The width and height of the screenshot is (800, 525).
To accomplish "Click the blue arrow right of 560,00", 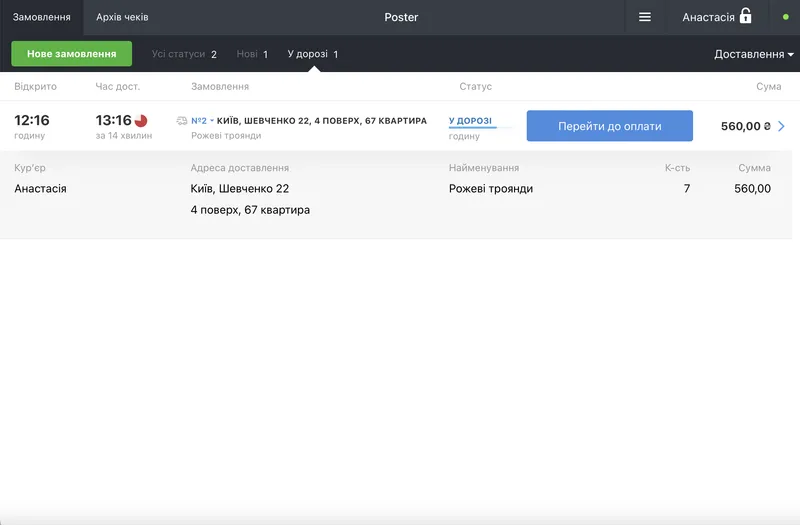I will click(781, 126).
